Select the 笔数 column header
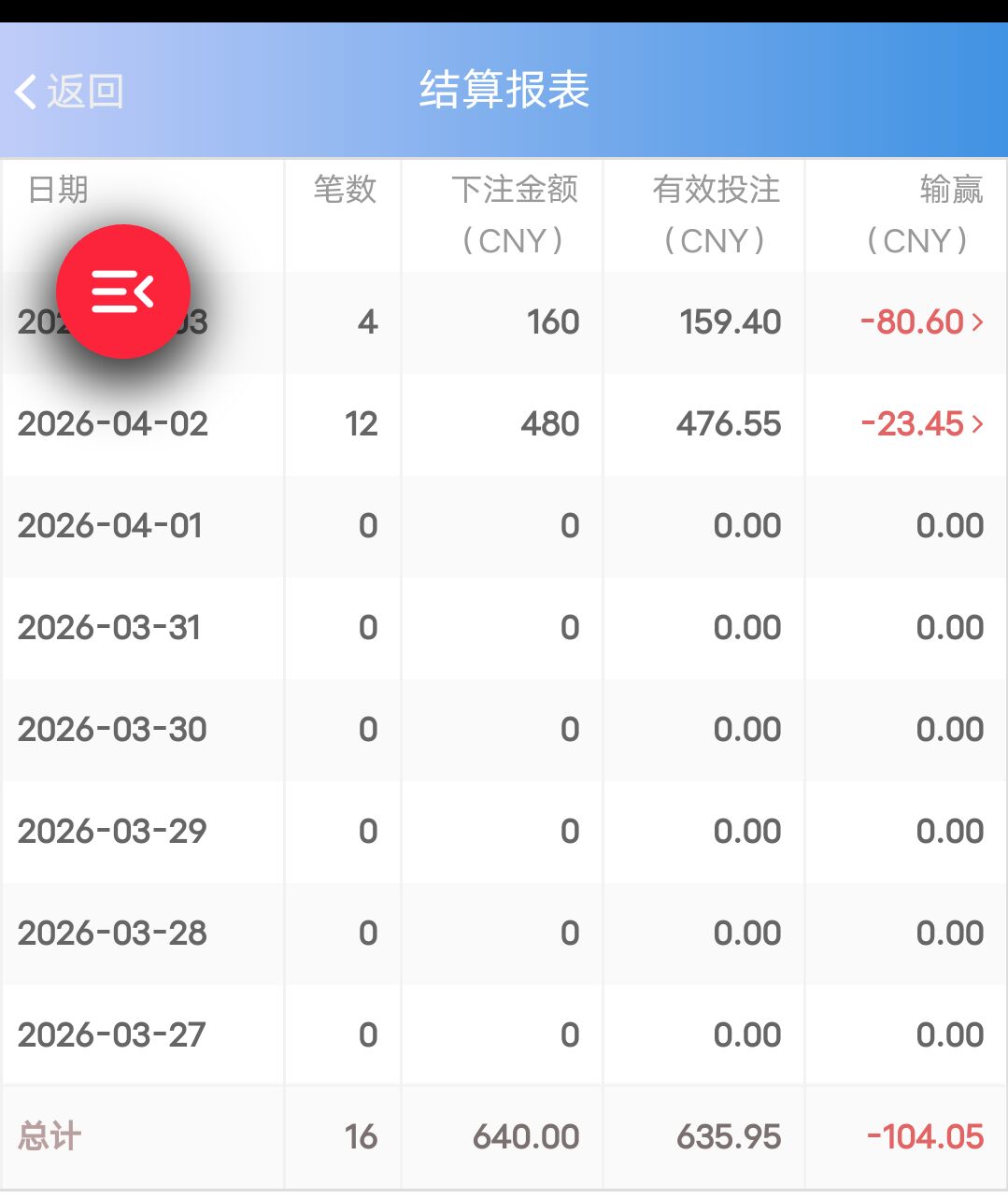The image size is (1008, 1198). (x=346, y=190)
